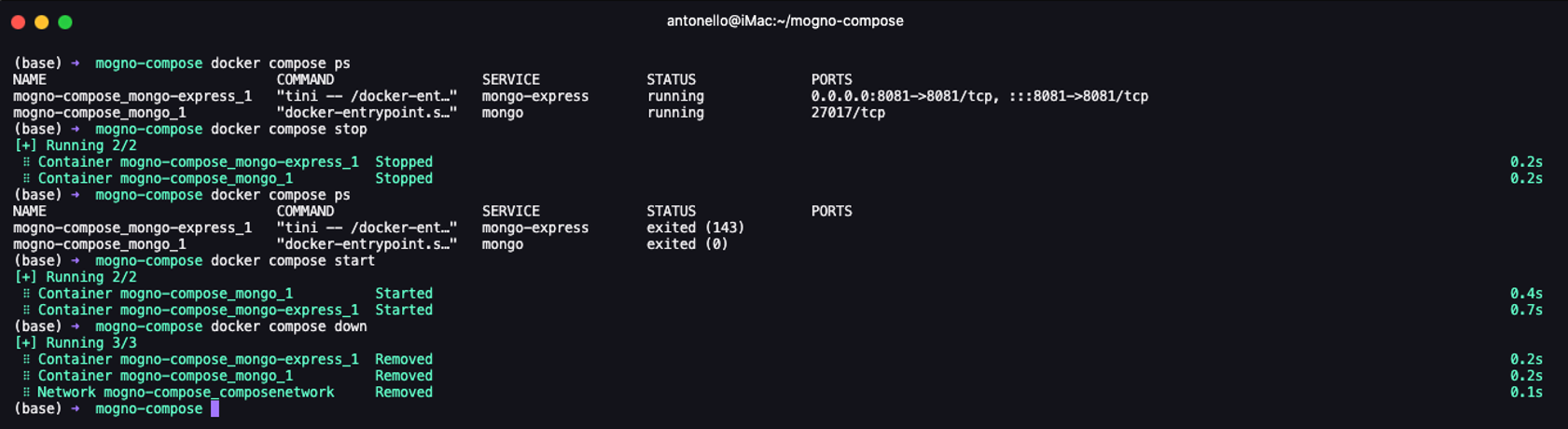Maximize the terminal using the green button
The width and height of the screenshot is (1568, 429).
coord(64,21)
